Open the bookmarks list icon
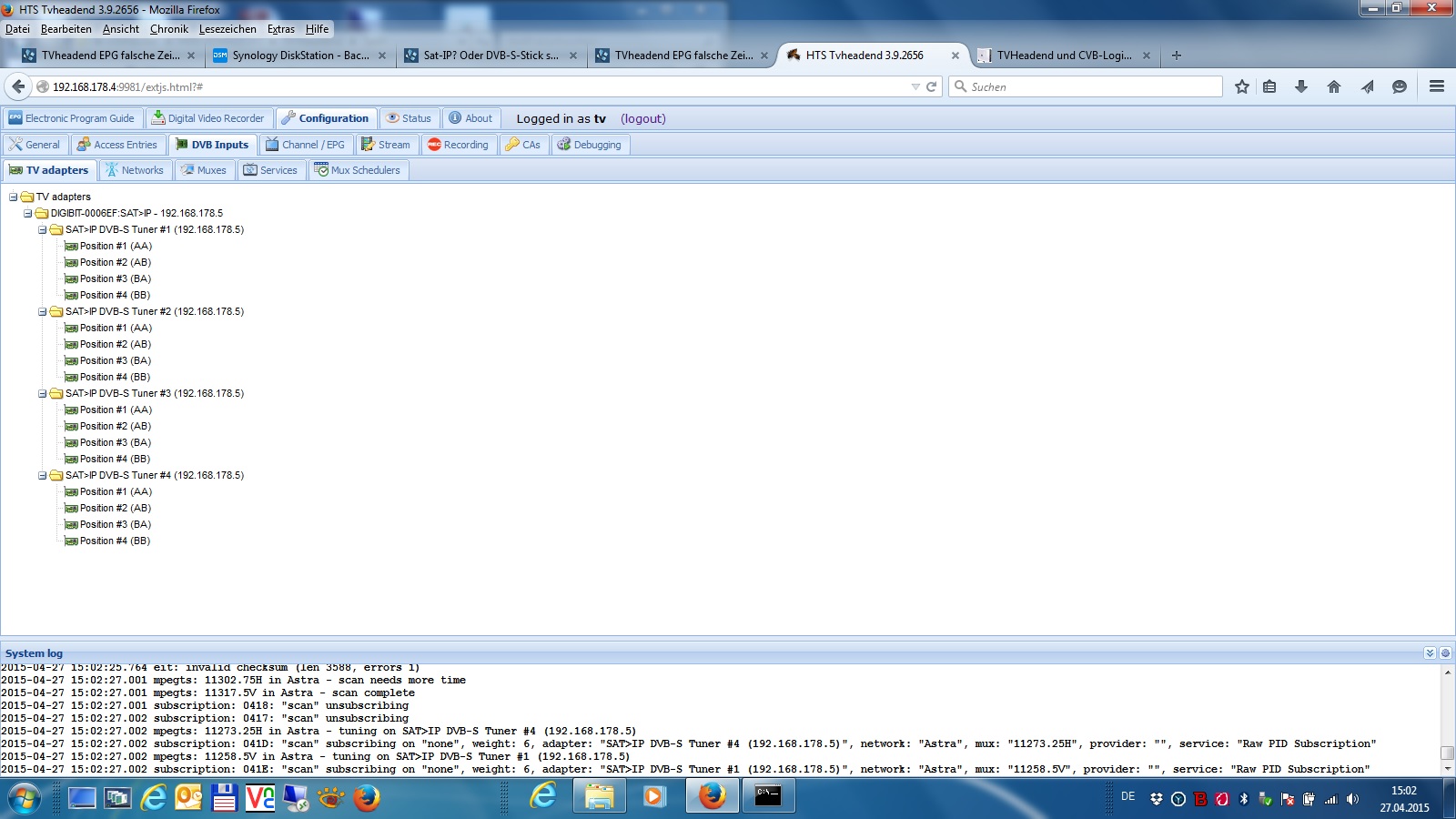Screen dimensions: 1456x819 click(x=1269, y=86)
